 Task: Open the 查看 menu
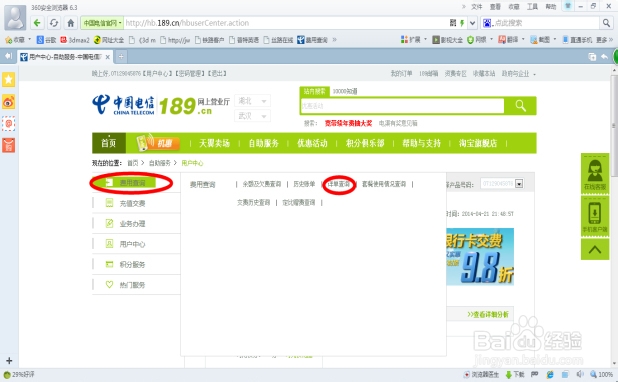click(x=495, y=7)
